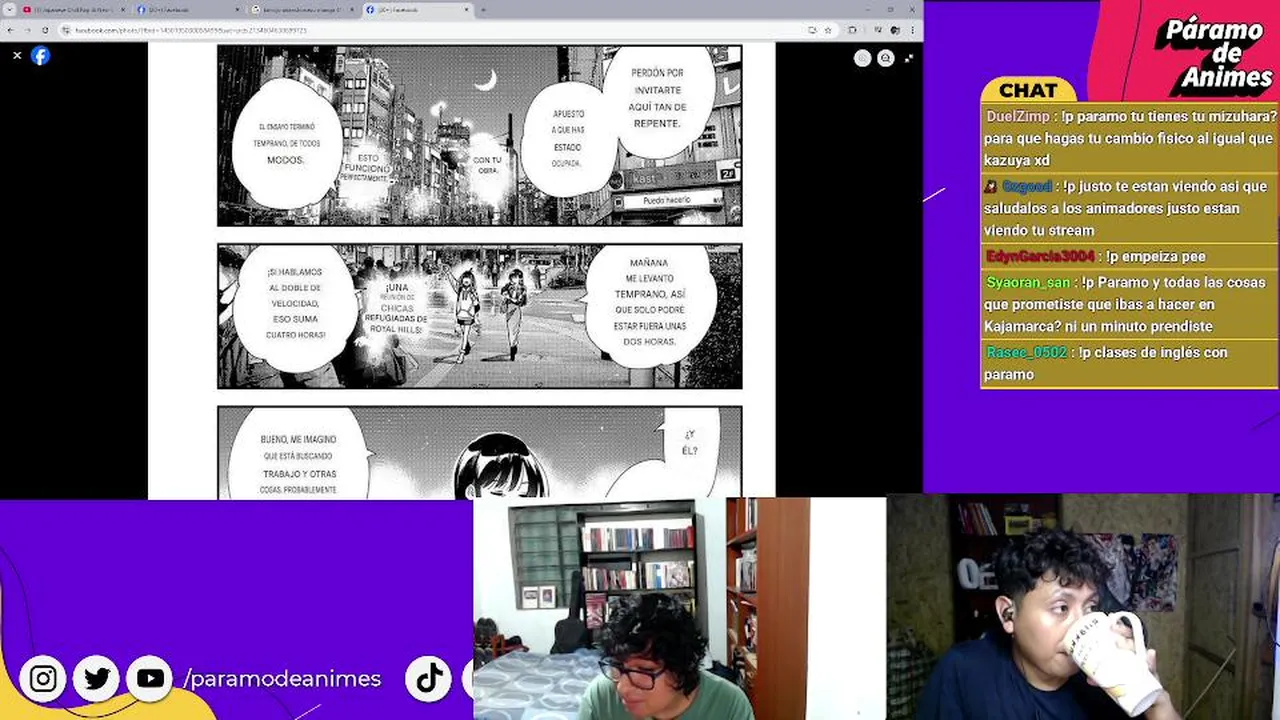The image size is (1280, 720).
Task: Switch to the YouTube browser tab
Action: coord(74,10)
